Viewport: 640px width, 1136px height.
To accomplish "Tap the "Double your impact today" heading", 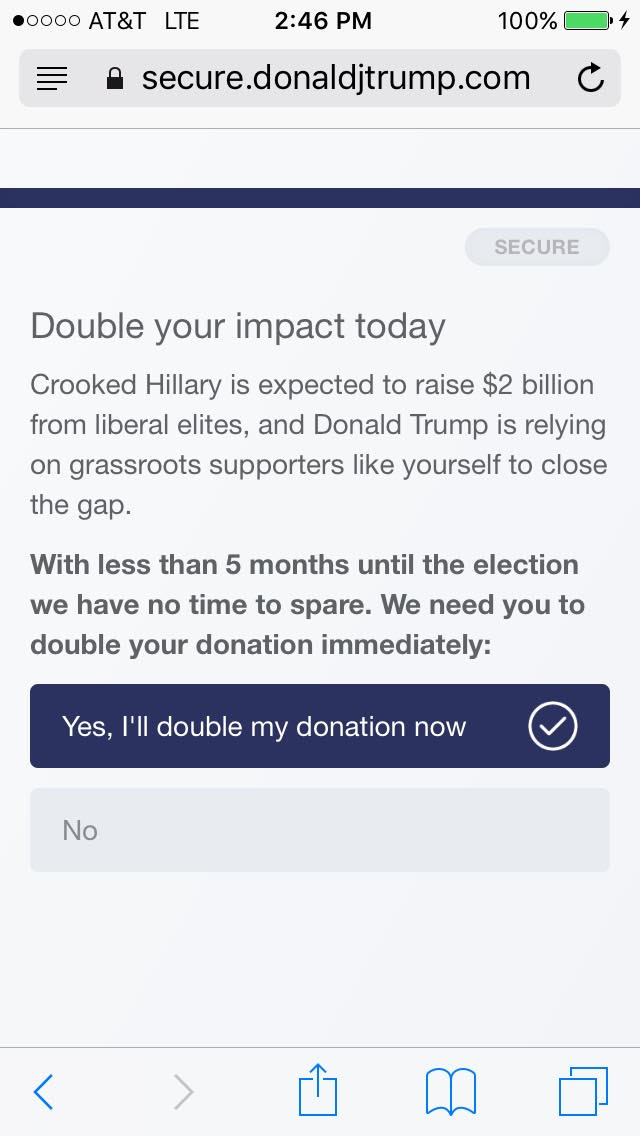I will point(238,327).
